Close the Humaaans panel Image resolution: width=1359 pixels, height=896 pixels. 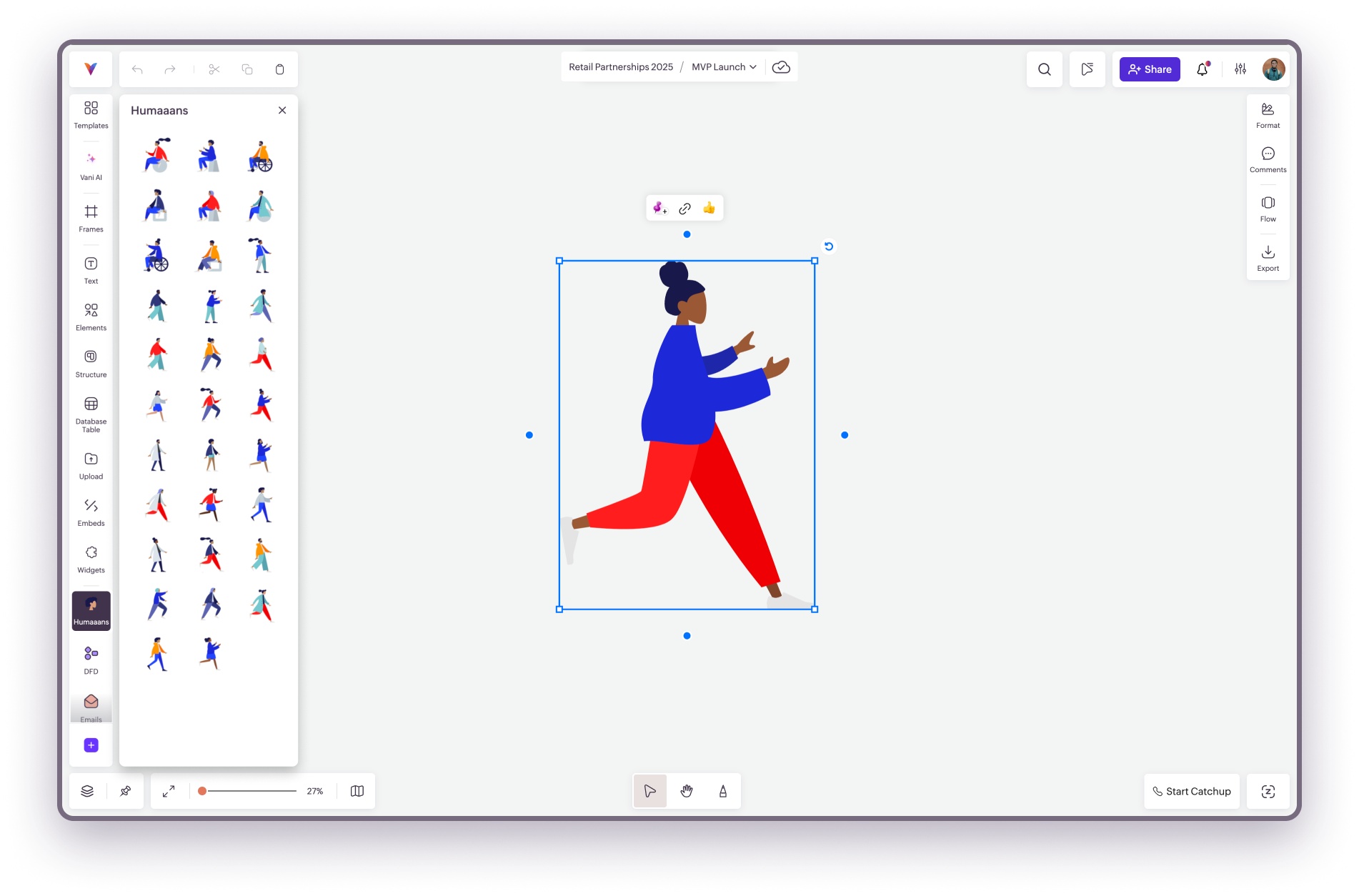click(x=282, y=110)
